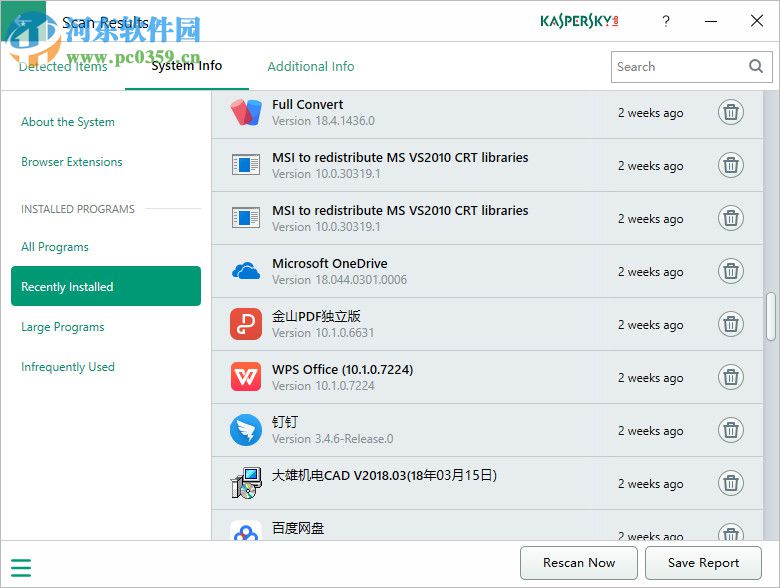Click the 金山PDF red app icon
The width and height of the screenshot is (780, 588).
click(x=246, y=324)
